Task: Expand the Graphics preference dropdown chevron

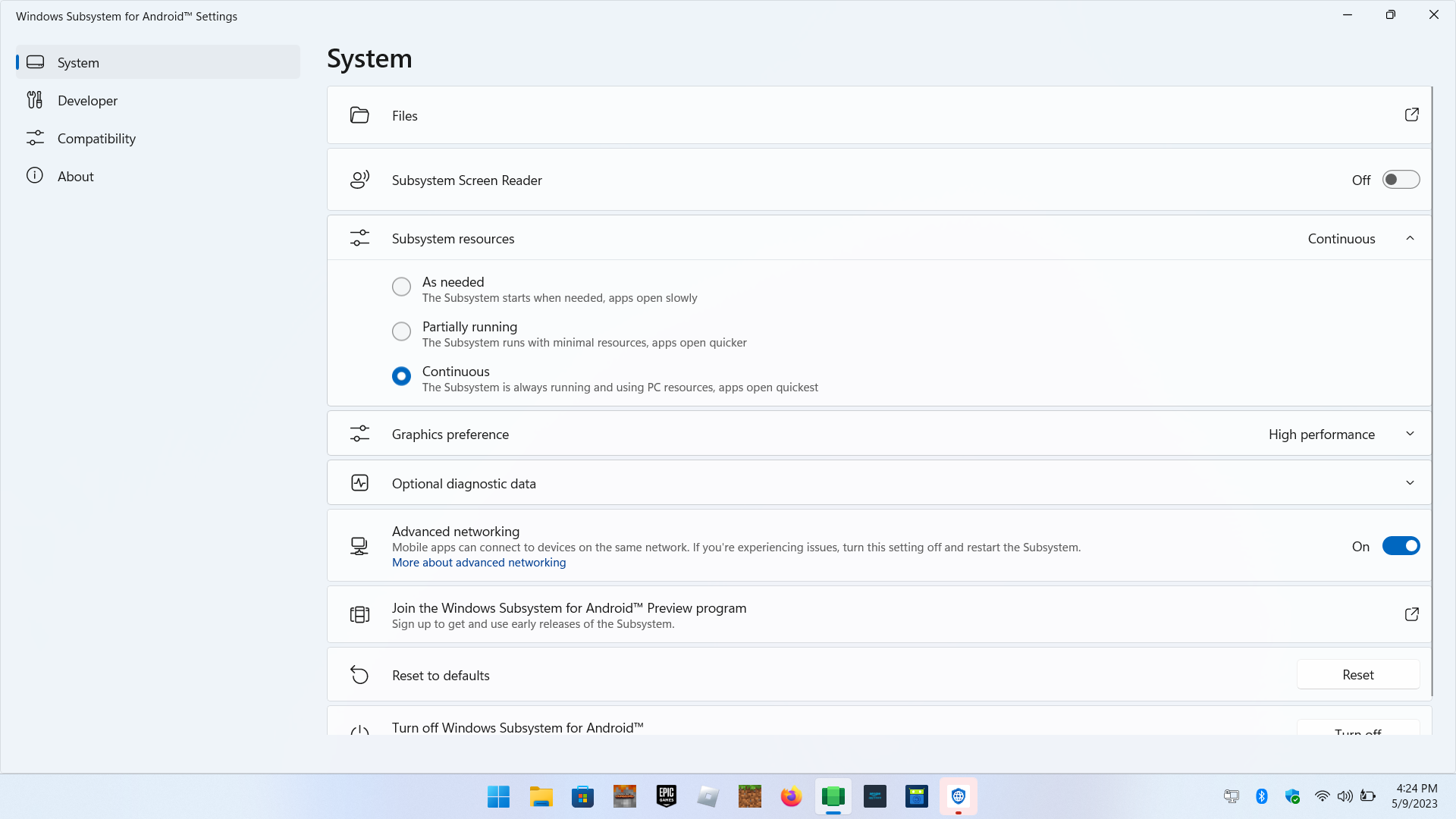Action: click(1410, 434)
